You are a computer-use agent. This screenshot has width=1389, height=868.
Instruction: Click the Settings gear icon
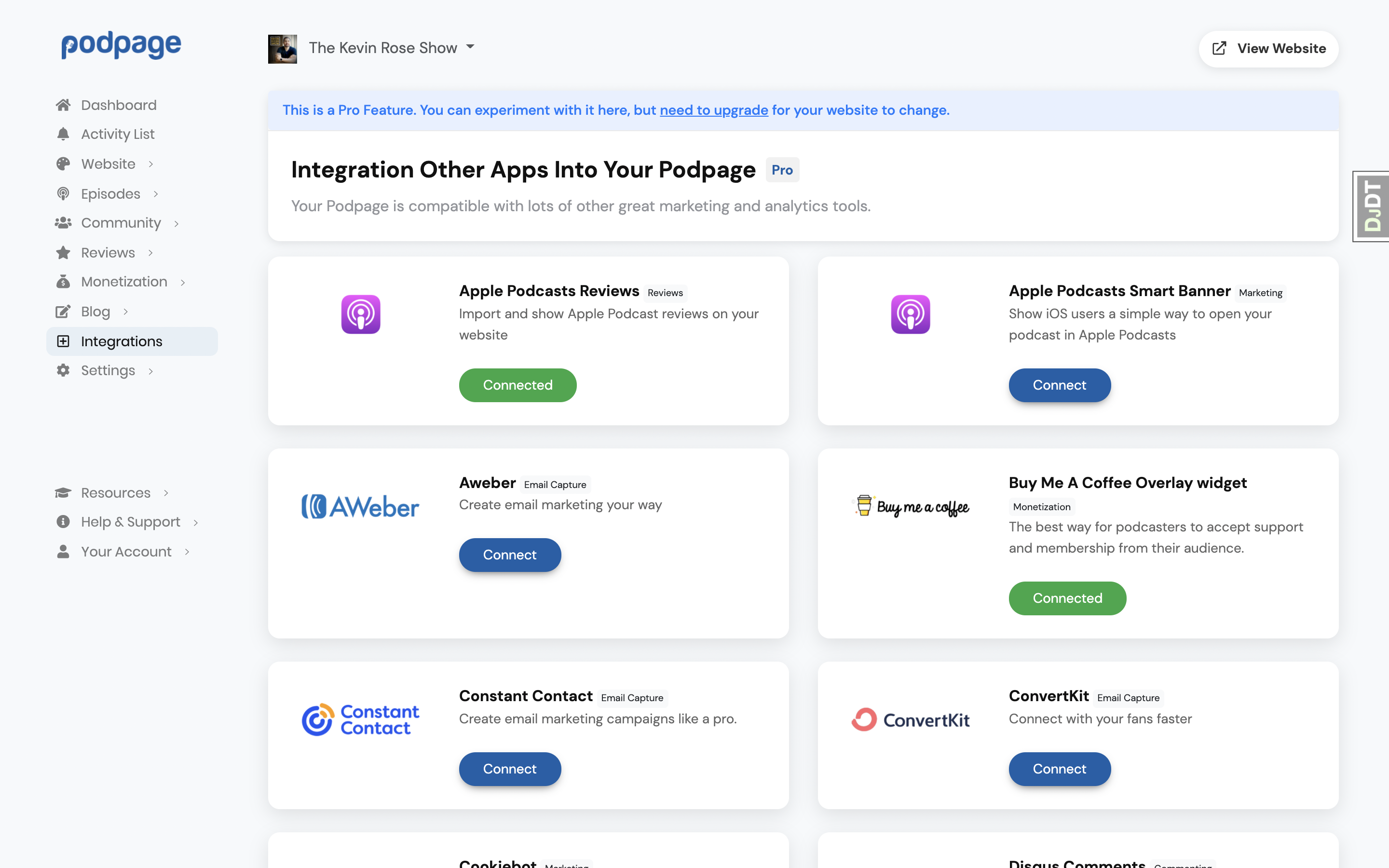click(63, 370)
